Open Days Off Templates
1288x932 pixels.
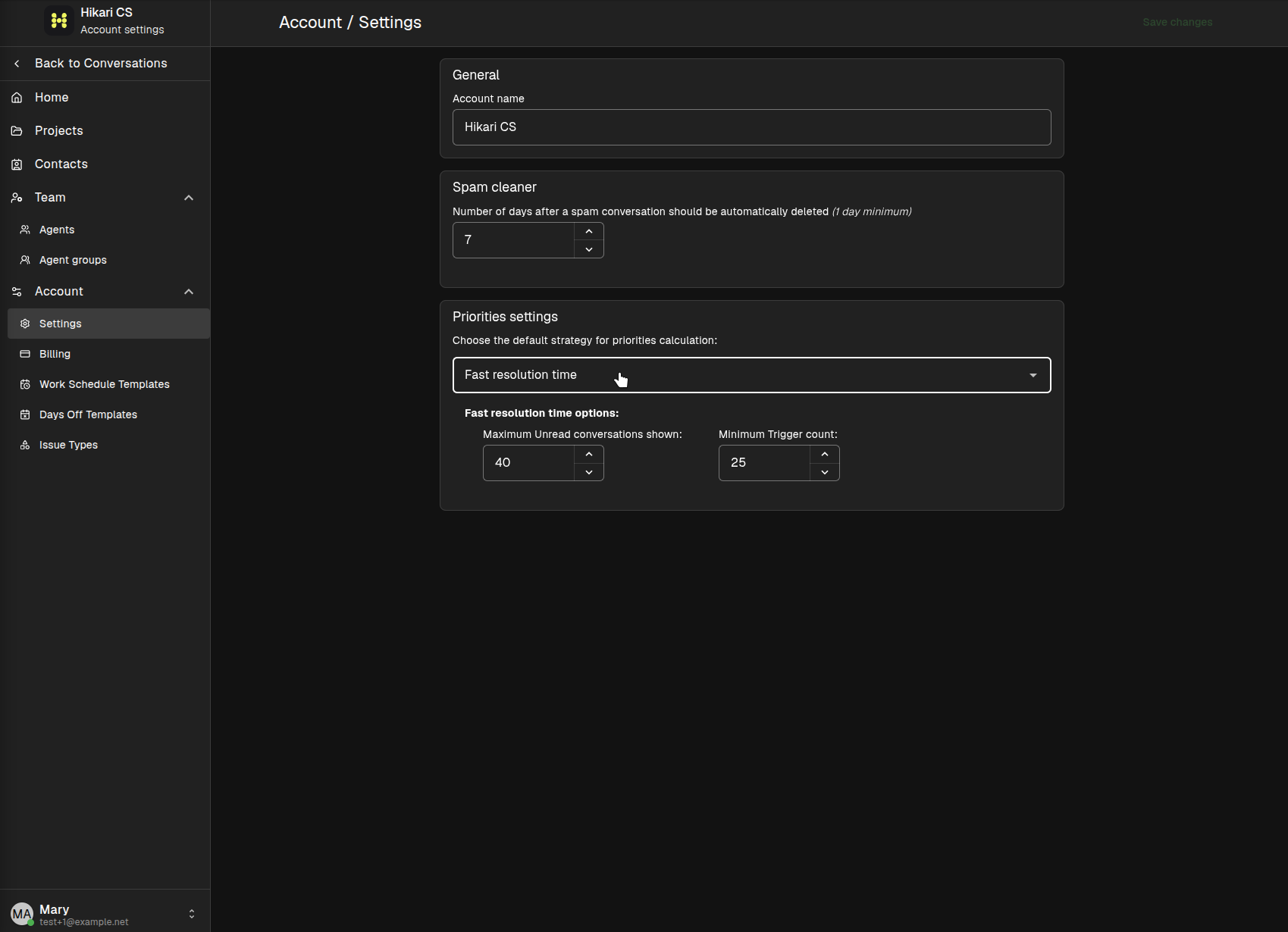click(108, 414)
